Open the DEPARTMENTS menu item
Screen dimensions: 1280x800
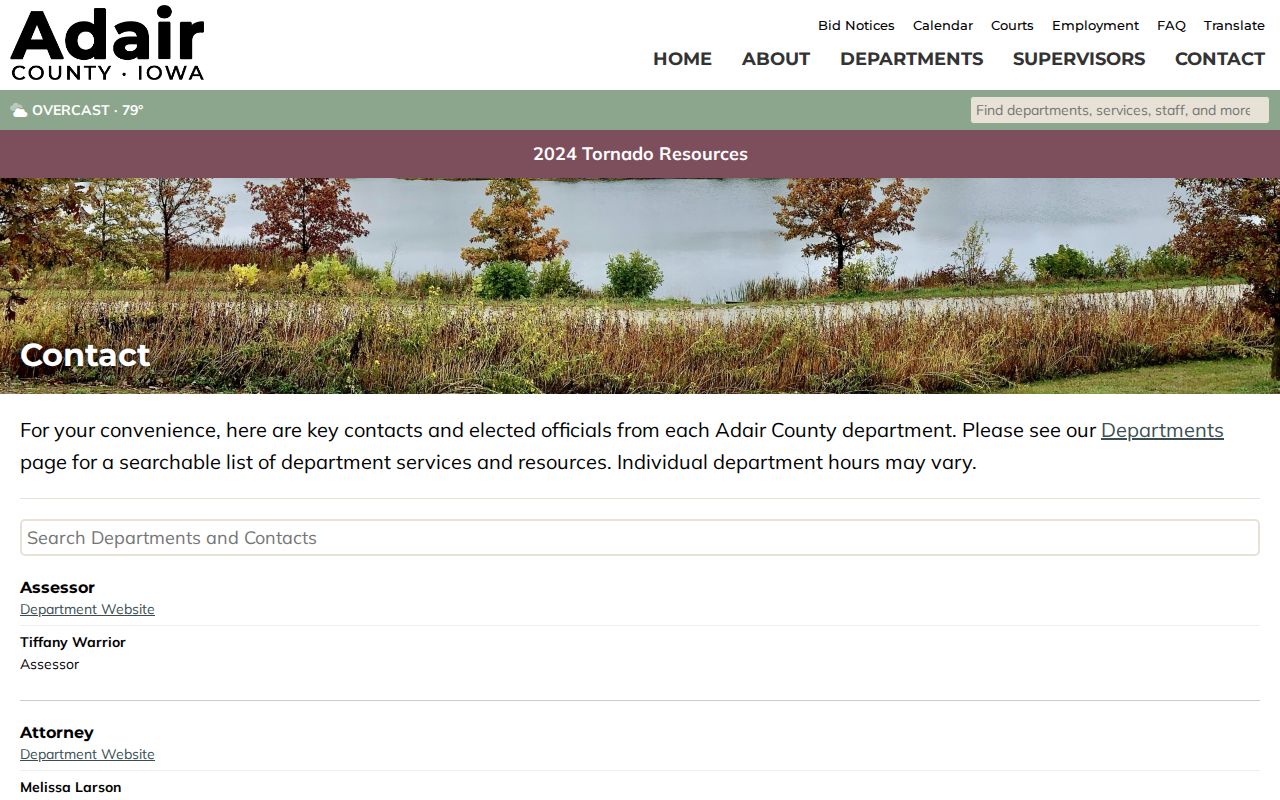point(911,59)
